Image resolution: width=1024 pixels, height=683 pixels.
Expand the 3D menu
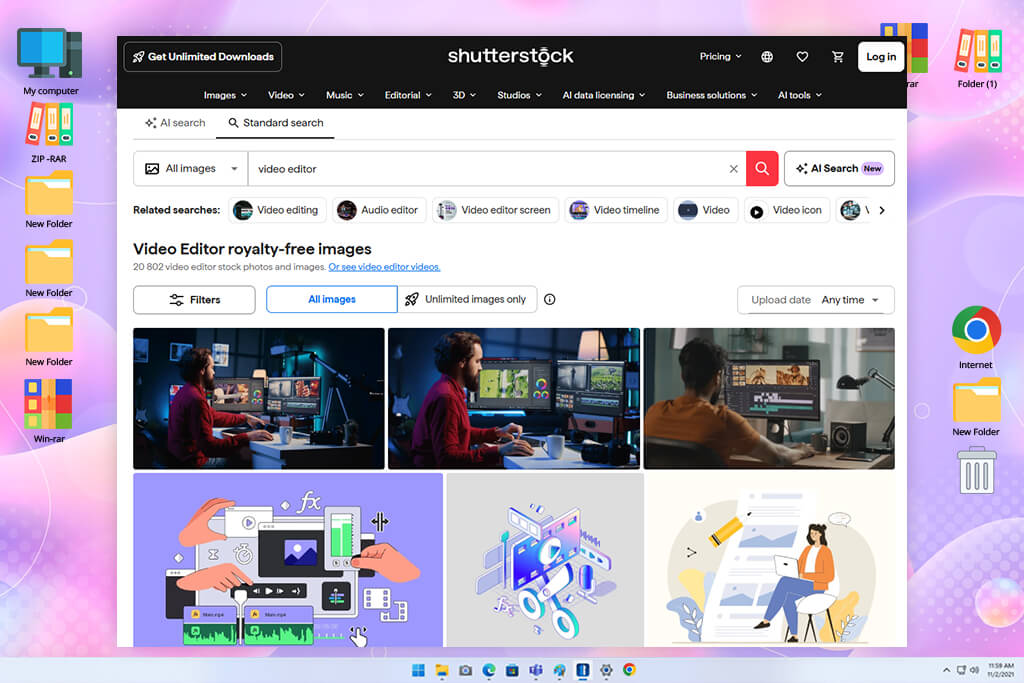(x=464, y=95)
